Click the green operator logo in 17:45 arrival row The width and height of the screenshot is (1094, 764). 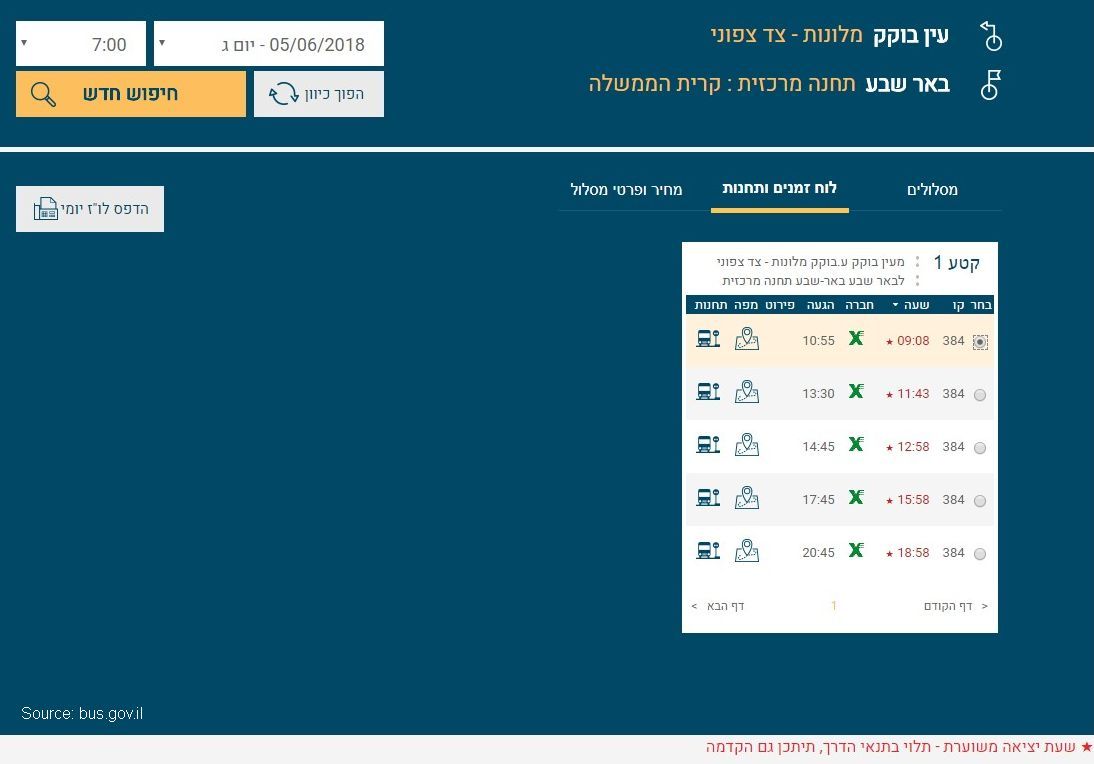coord(856,497)
